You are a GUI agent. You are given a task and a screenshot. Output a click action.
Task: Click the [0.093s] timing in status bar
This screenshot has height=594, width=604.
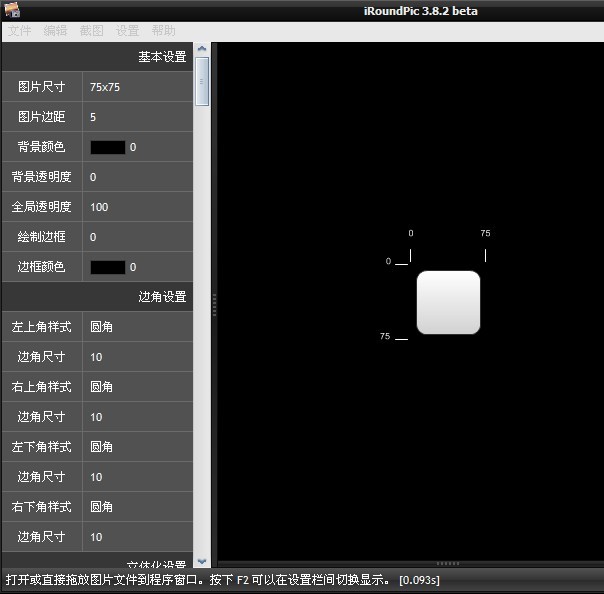[x=419, y=580]
